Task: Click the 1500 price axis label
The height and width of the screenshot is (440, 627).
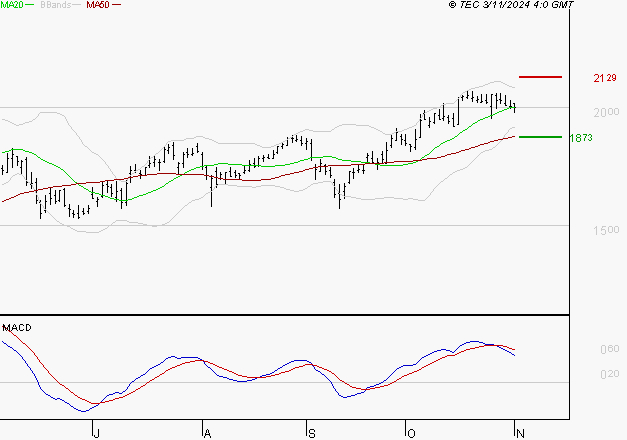Action: tap(606, 230)
